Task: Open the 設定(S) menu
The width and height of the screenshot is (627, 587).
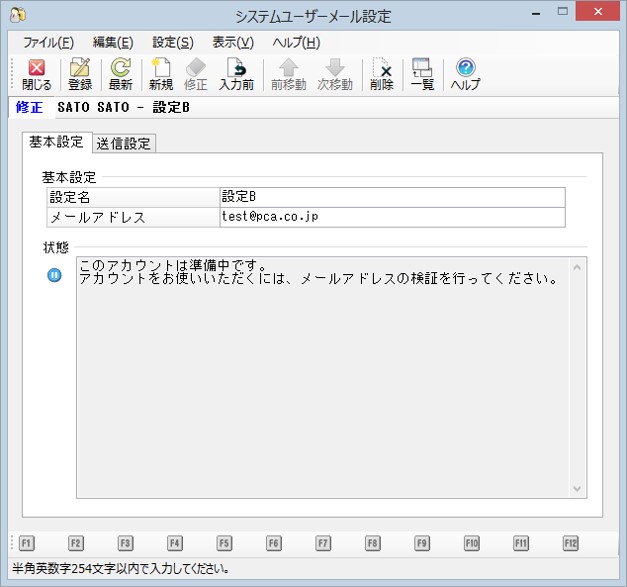Action: (172, 42)
